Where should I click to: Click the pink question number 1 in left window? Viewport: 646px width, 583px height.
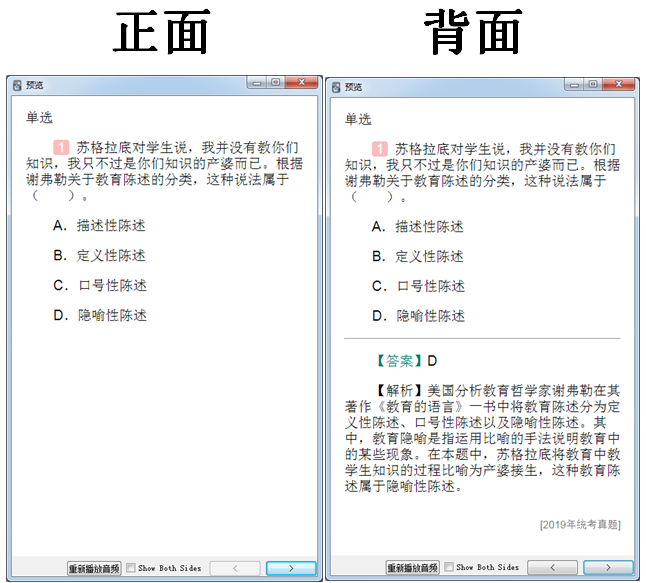tap(61, 147)
